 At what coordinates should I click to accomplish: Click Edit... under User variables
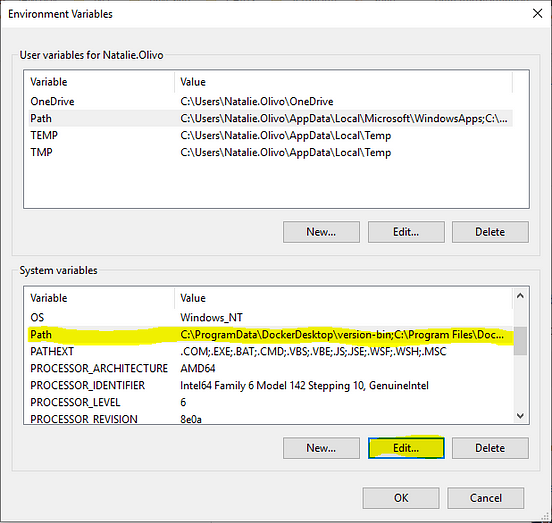pyautogui.click(x=406, y=232)
